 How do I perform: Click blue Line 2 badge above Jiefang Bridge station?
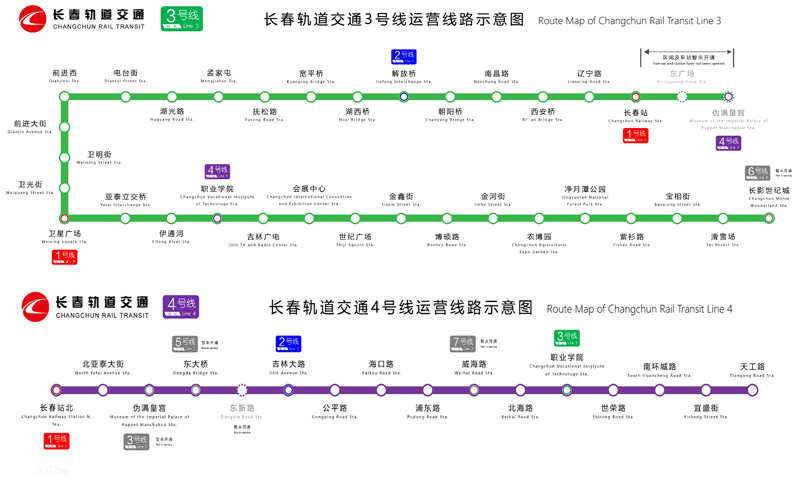[403, 57]
